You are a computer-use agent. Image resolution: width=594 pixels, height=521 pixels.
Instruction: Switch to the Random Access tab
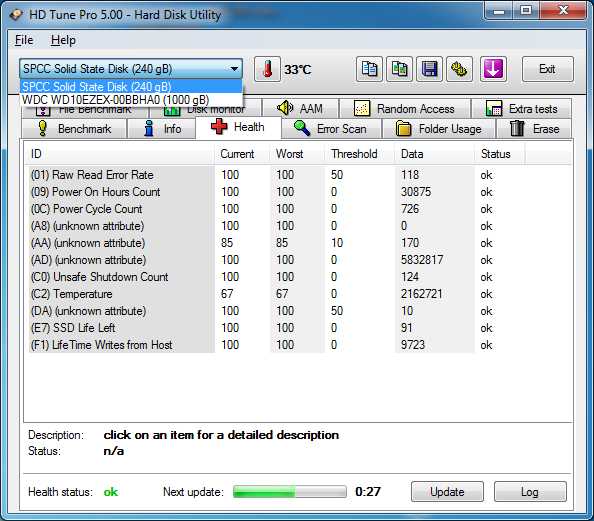coord(405,109)
